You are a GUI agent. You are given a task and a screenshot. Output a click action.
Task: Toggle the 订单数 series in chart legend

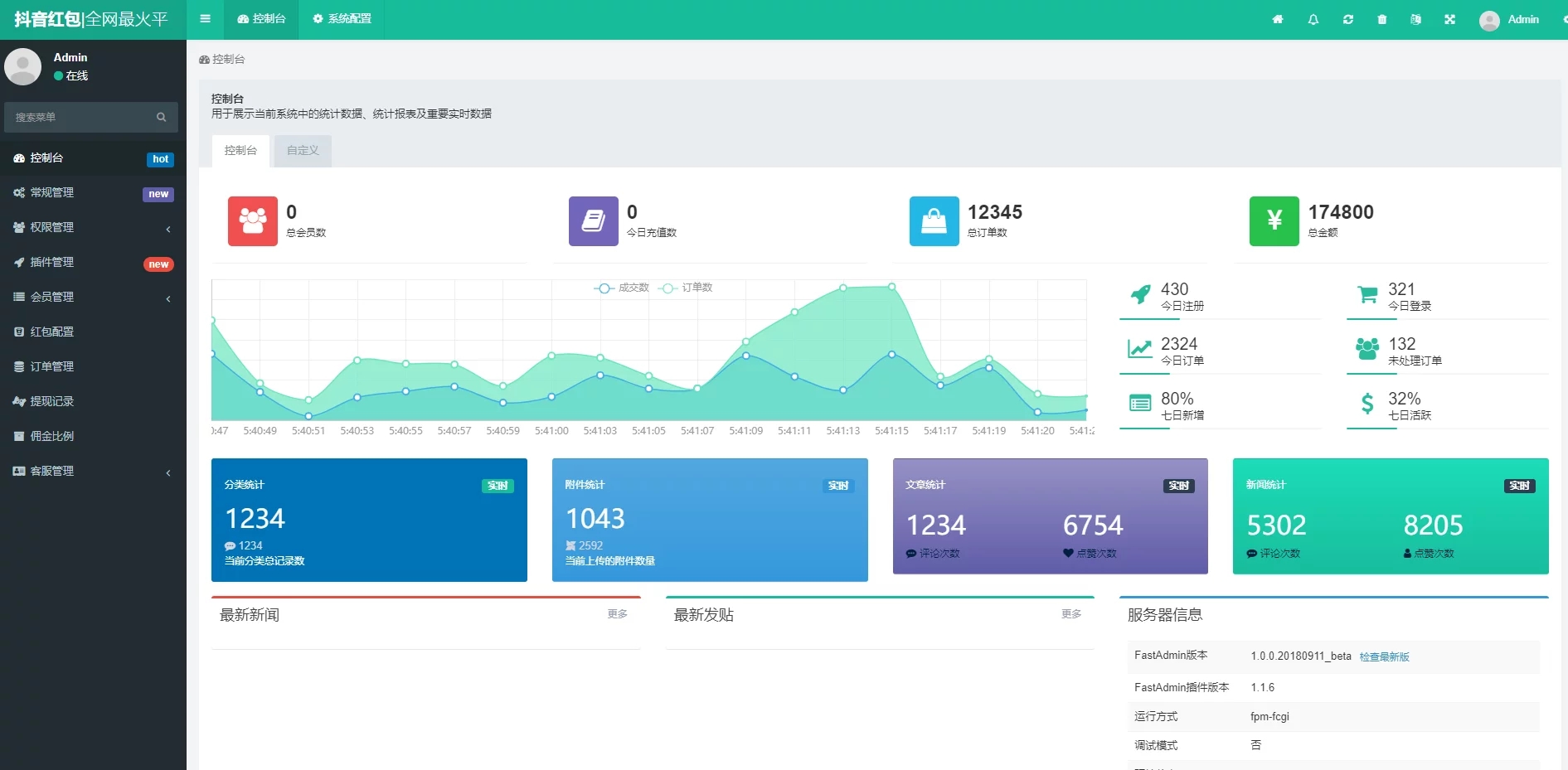[686, 288]
